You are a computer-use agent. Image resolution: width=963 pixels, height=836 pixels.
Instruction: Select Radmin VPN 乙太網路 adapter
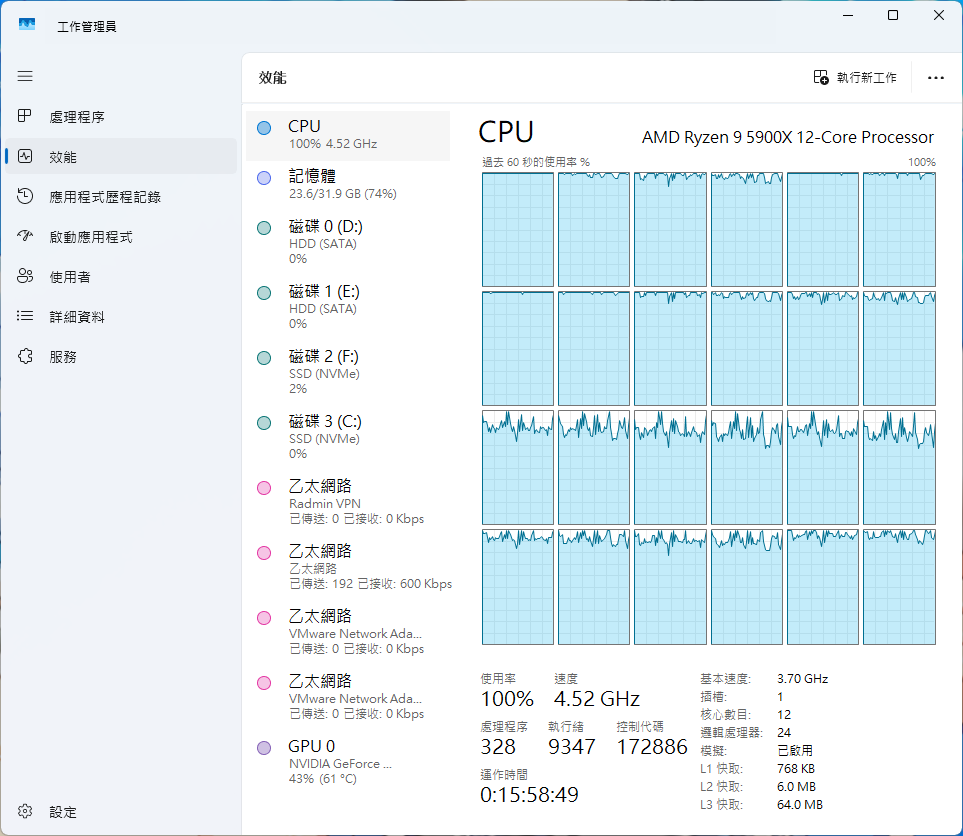coord(347,502)
